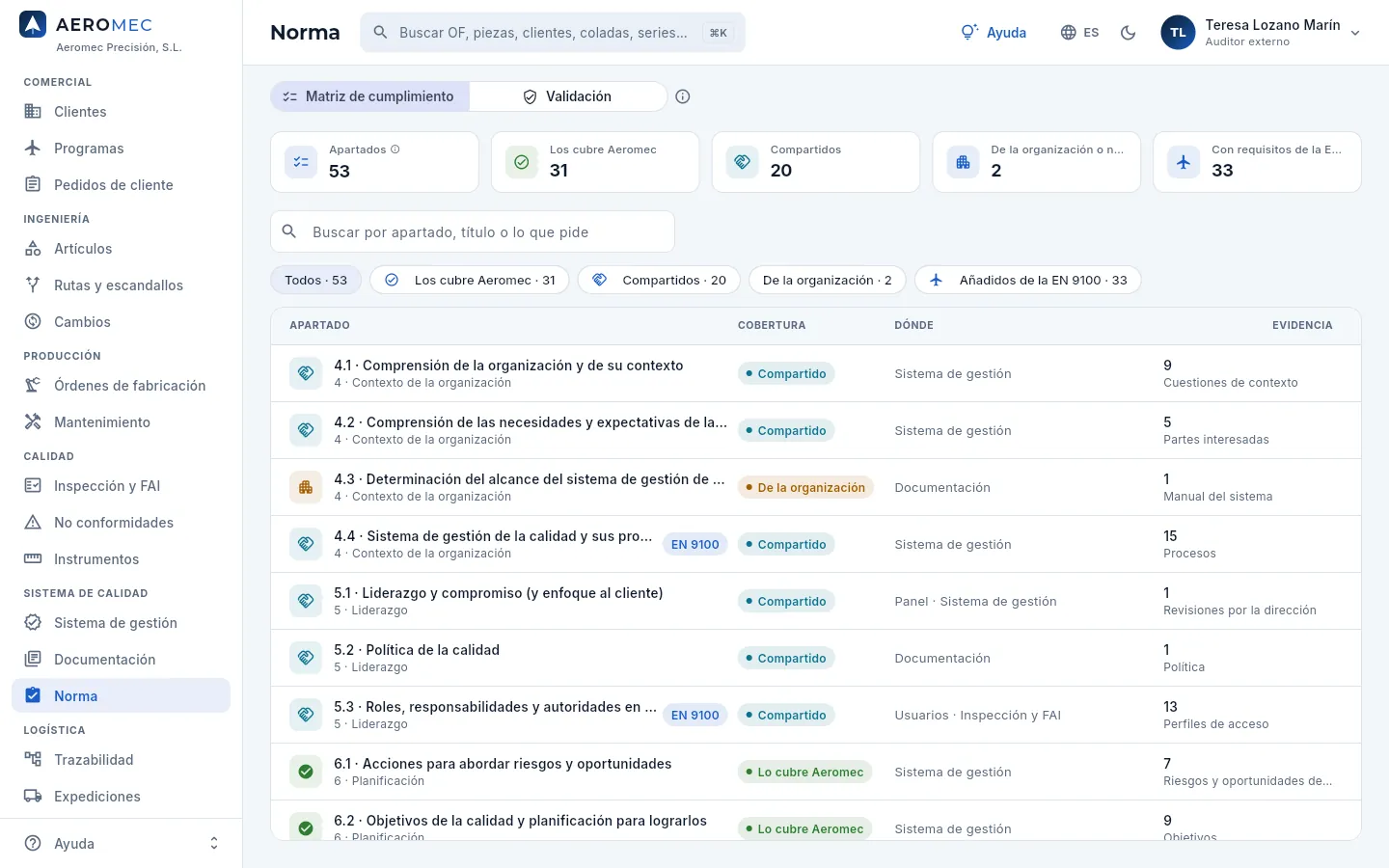Filter by Compartidos · 20
Image resolution: width=1389 pixels, height=868 pixels.
coord(659,281)
